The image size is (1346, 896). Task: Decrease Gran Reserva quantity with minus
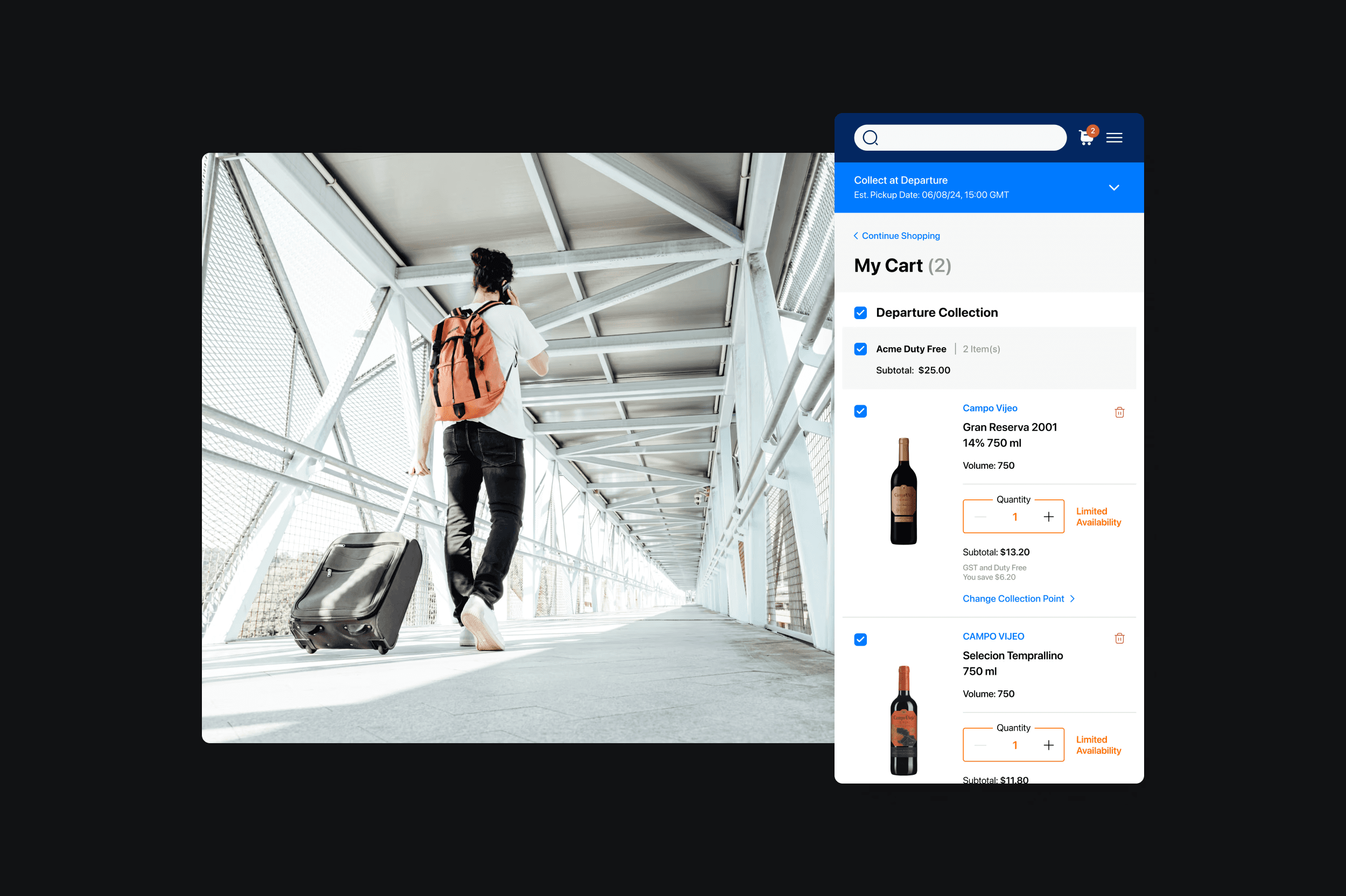980,517
